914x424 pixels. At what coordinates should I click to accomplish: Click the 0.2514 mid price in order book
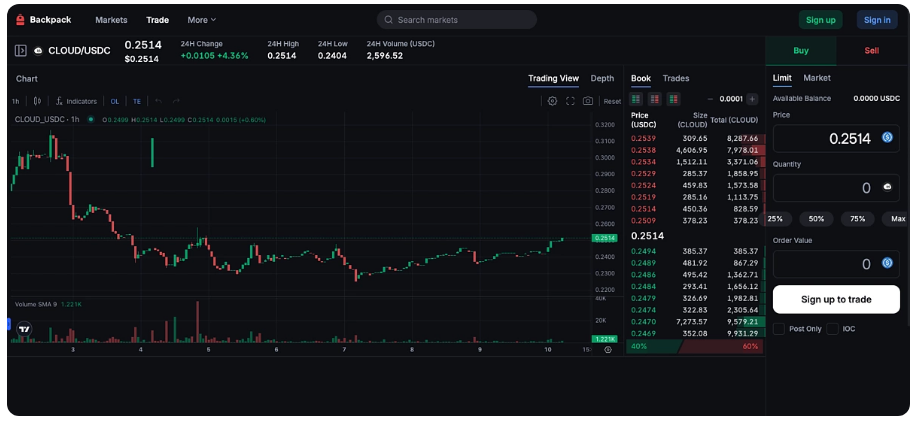pos(648,236)
